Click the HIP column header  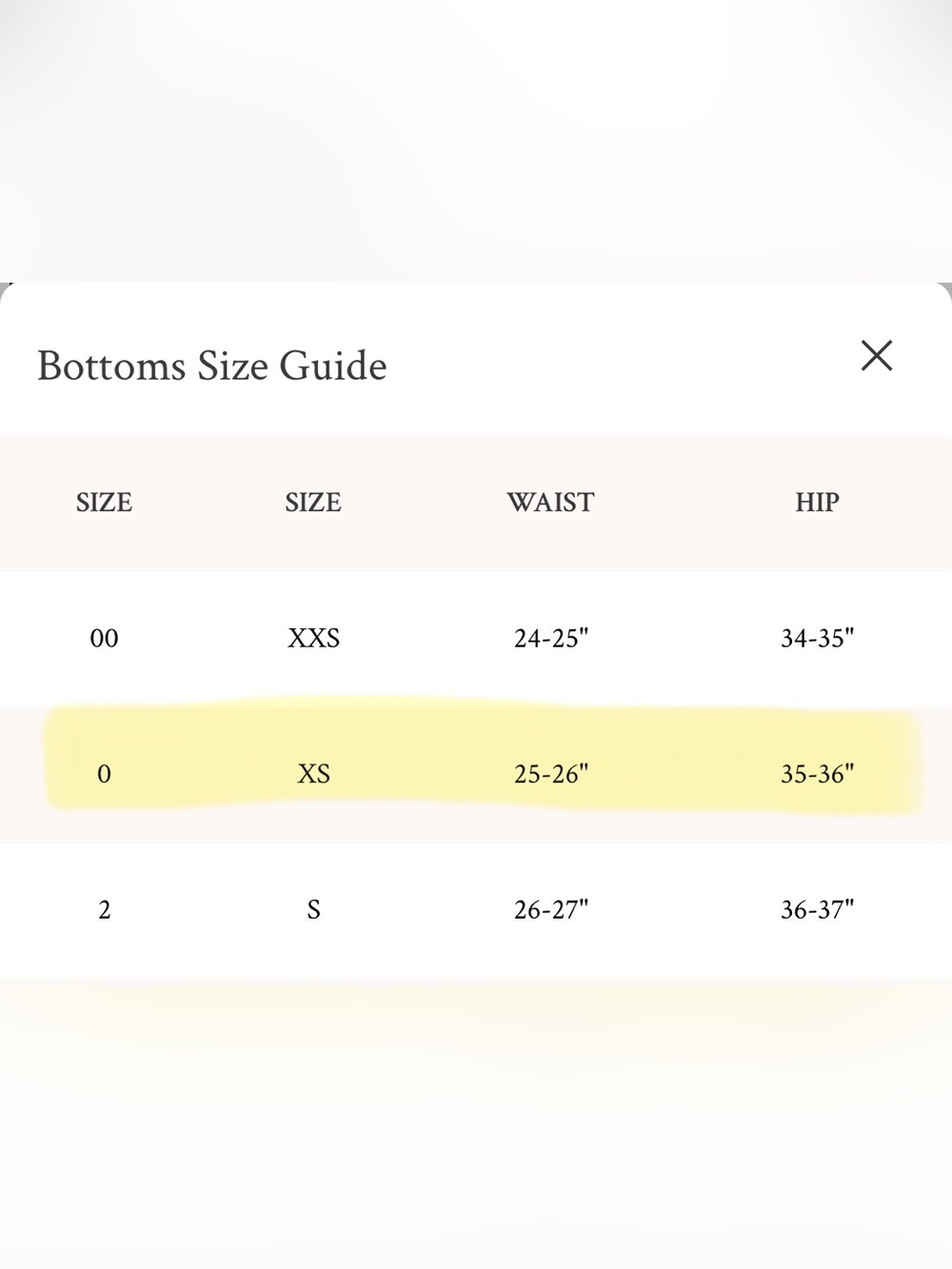coord(817,503)
